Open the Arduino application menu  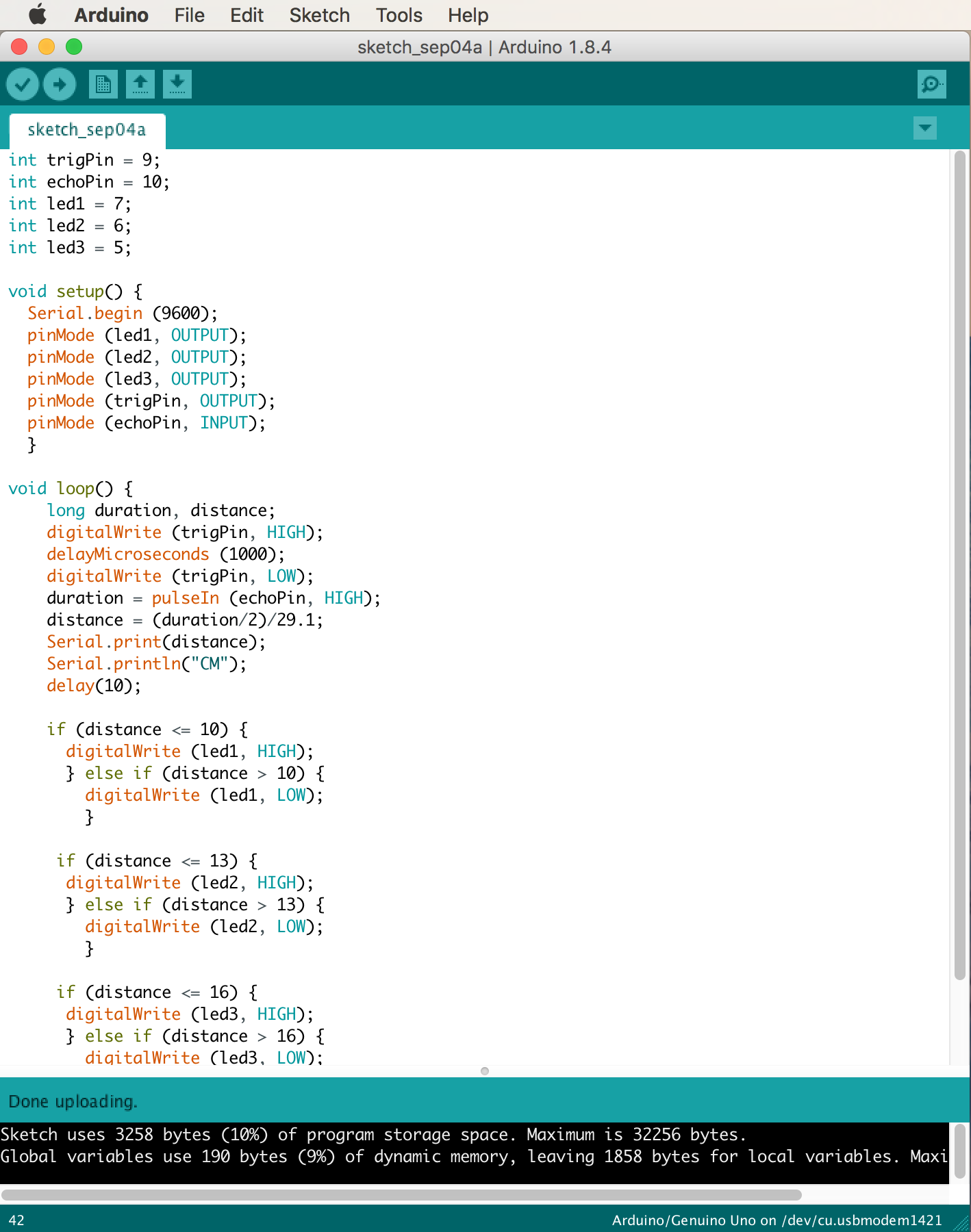pyautogui.click(x=111, y=15)
